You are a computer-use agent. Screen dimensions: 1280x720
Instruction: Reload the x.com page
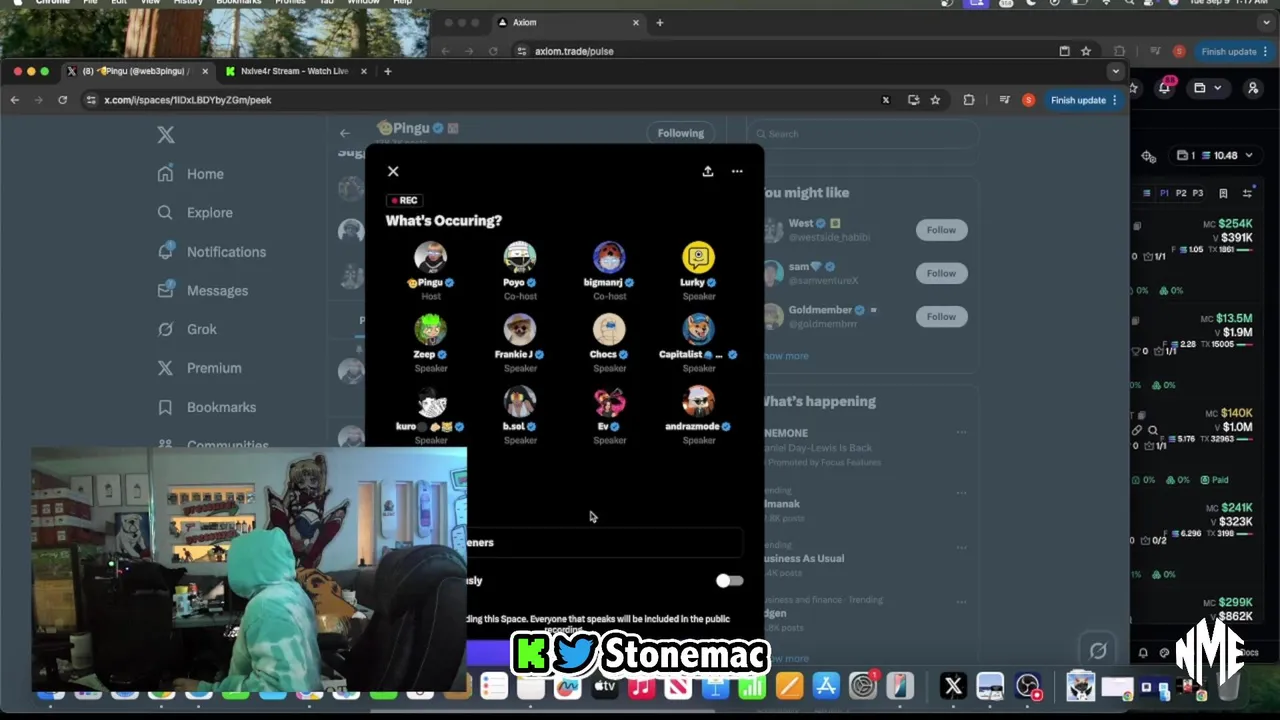[x=62, y=100]
